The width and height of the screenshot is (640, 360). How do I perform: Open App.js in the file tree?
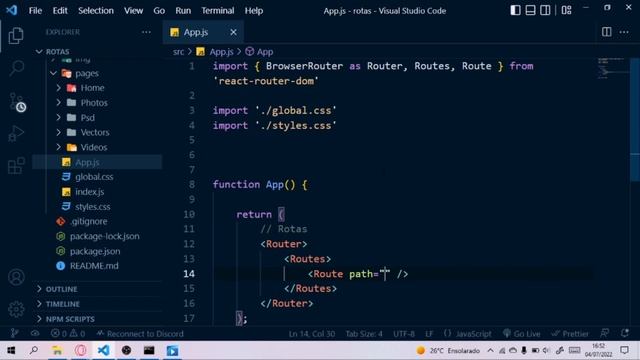97,162
